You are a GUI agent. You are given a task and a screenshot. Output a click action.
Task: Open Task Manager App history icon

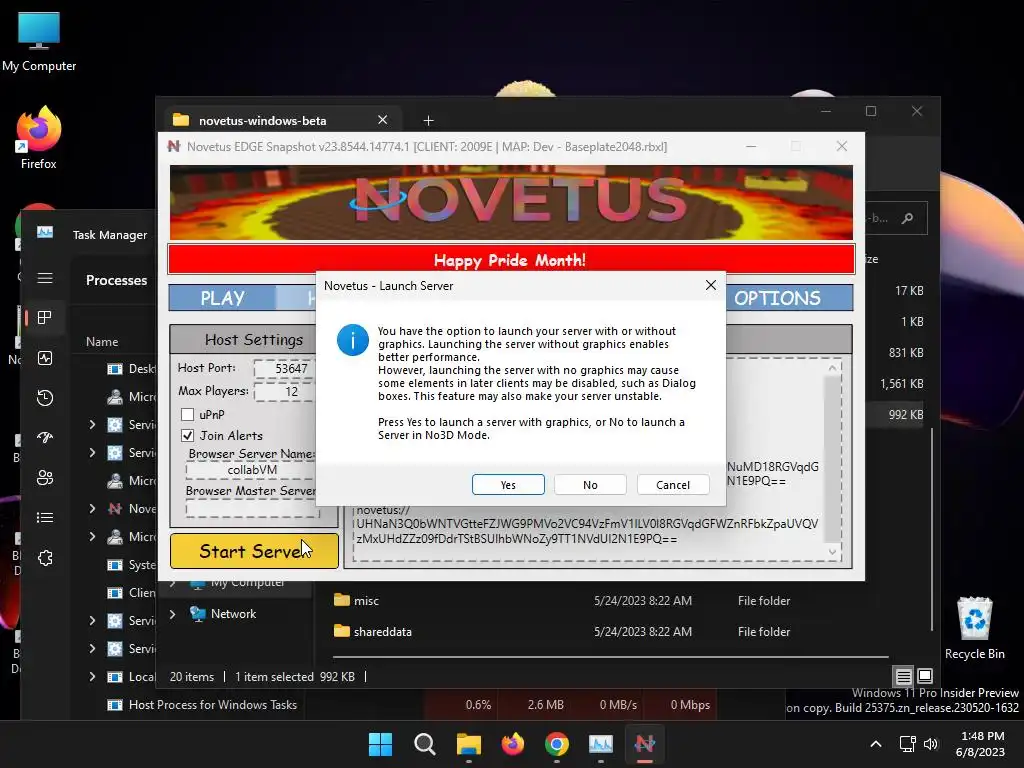[45, 398]
